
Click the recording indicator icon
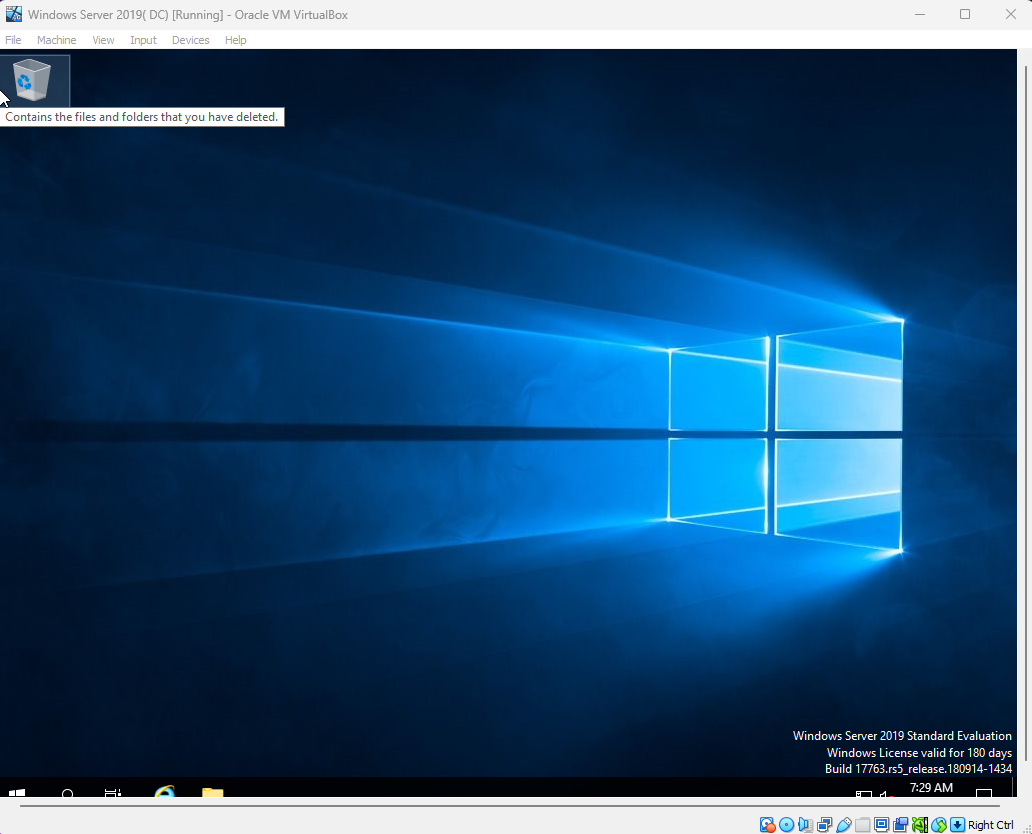[x=901, y=825]
